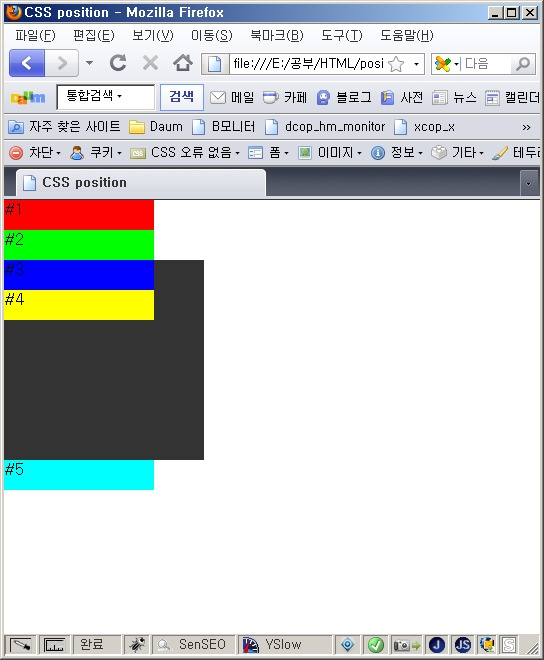This screenshot has height=660, width=544.
Task: Click the magnifier search icon
Action: click(x=523, y=64)
